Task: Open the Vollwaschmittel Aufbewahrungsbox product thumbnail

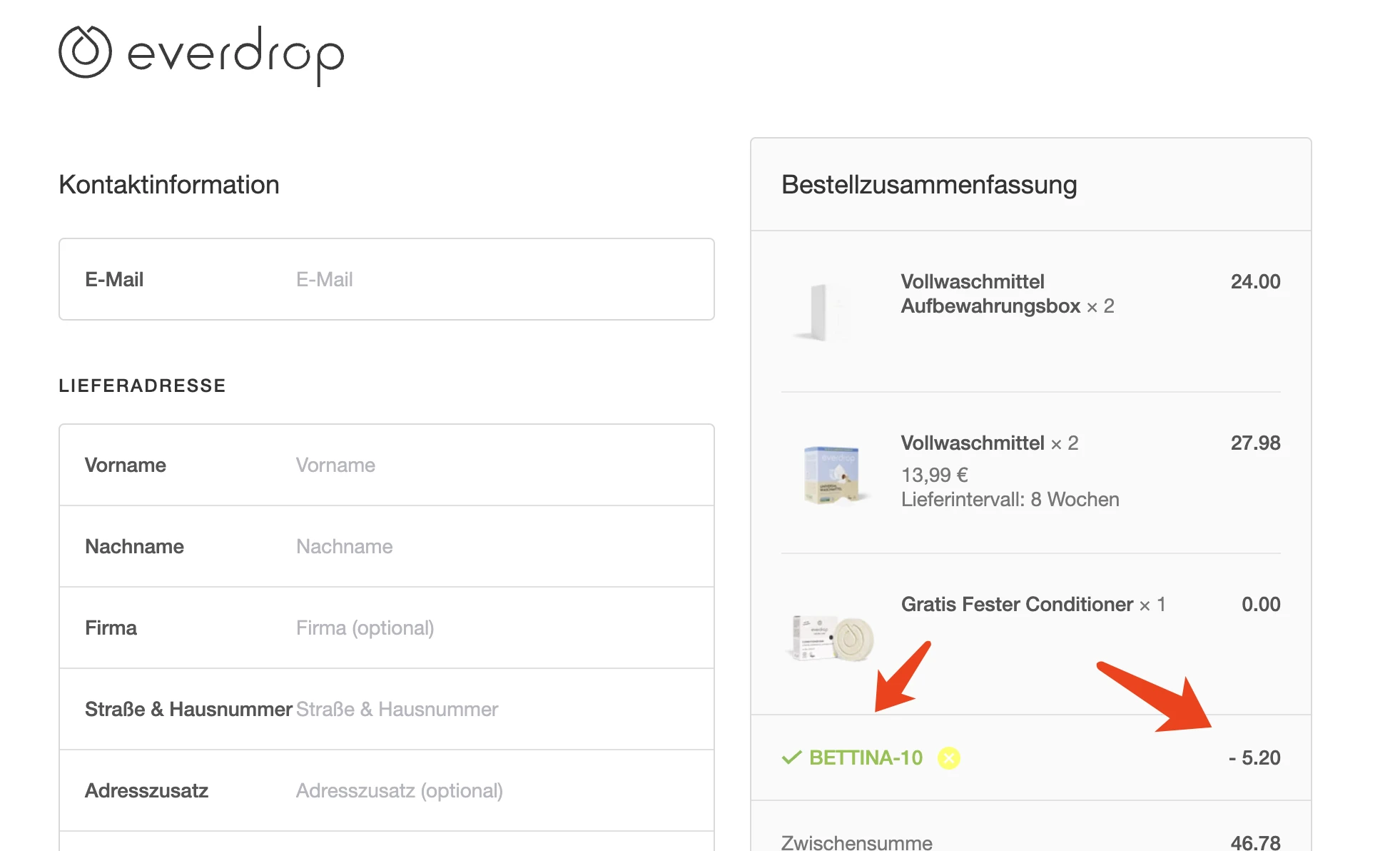Action: (828, 311)
